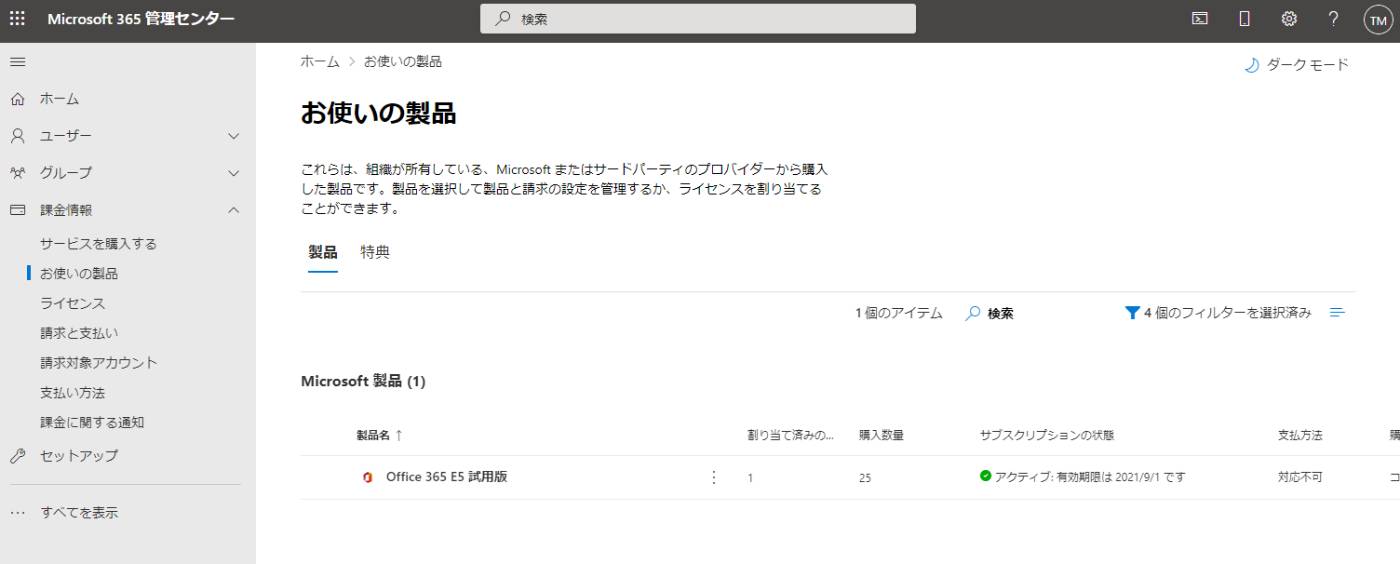Open セットアップ in sidebar
Image resolution: width=1400 pixels, height=564 pixels.
pos(79,456)
